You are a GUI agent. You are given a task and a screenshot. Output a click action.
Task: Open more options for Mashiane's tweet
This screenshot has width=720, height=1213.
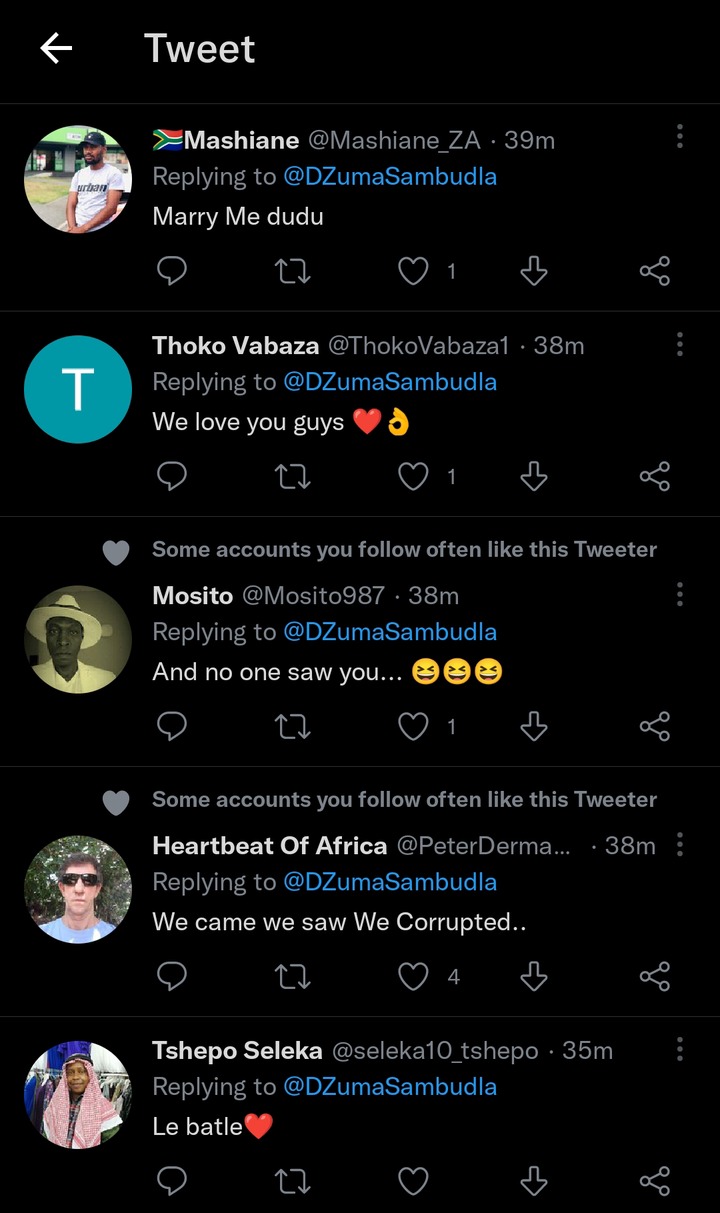(680, 137)
